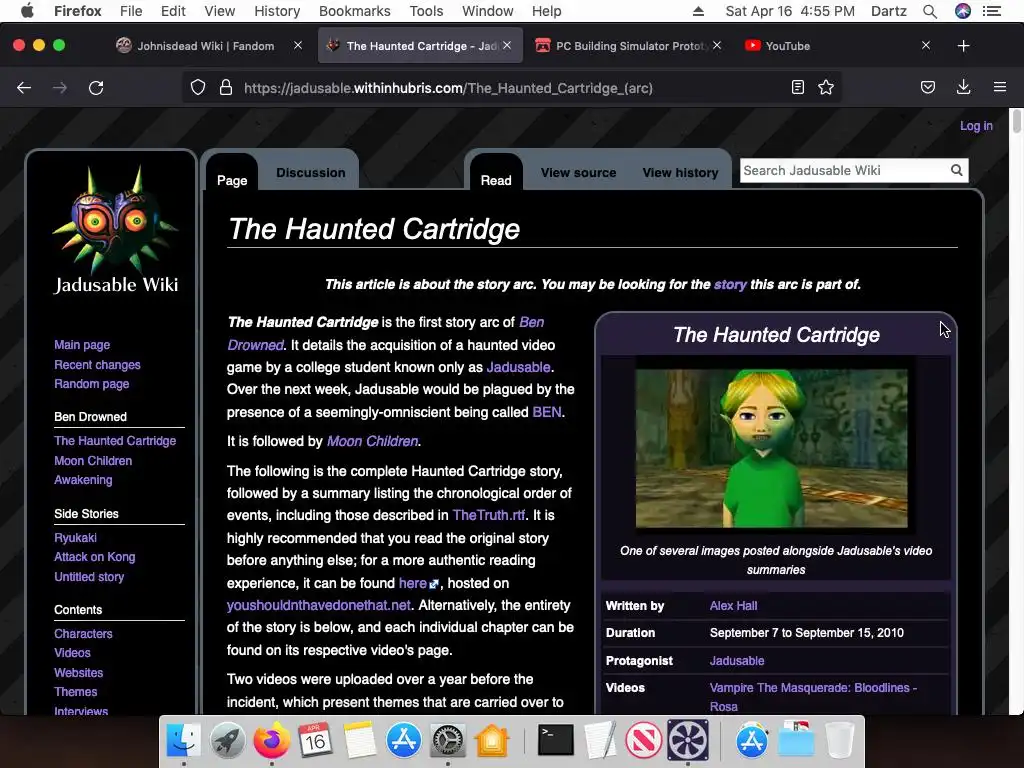Viewport: 1024px width, 768px height.
Task: Close the PC Building Simulator tab
Action: 717,45
